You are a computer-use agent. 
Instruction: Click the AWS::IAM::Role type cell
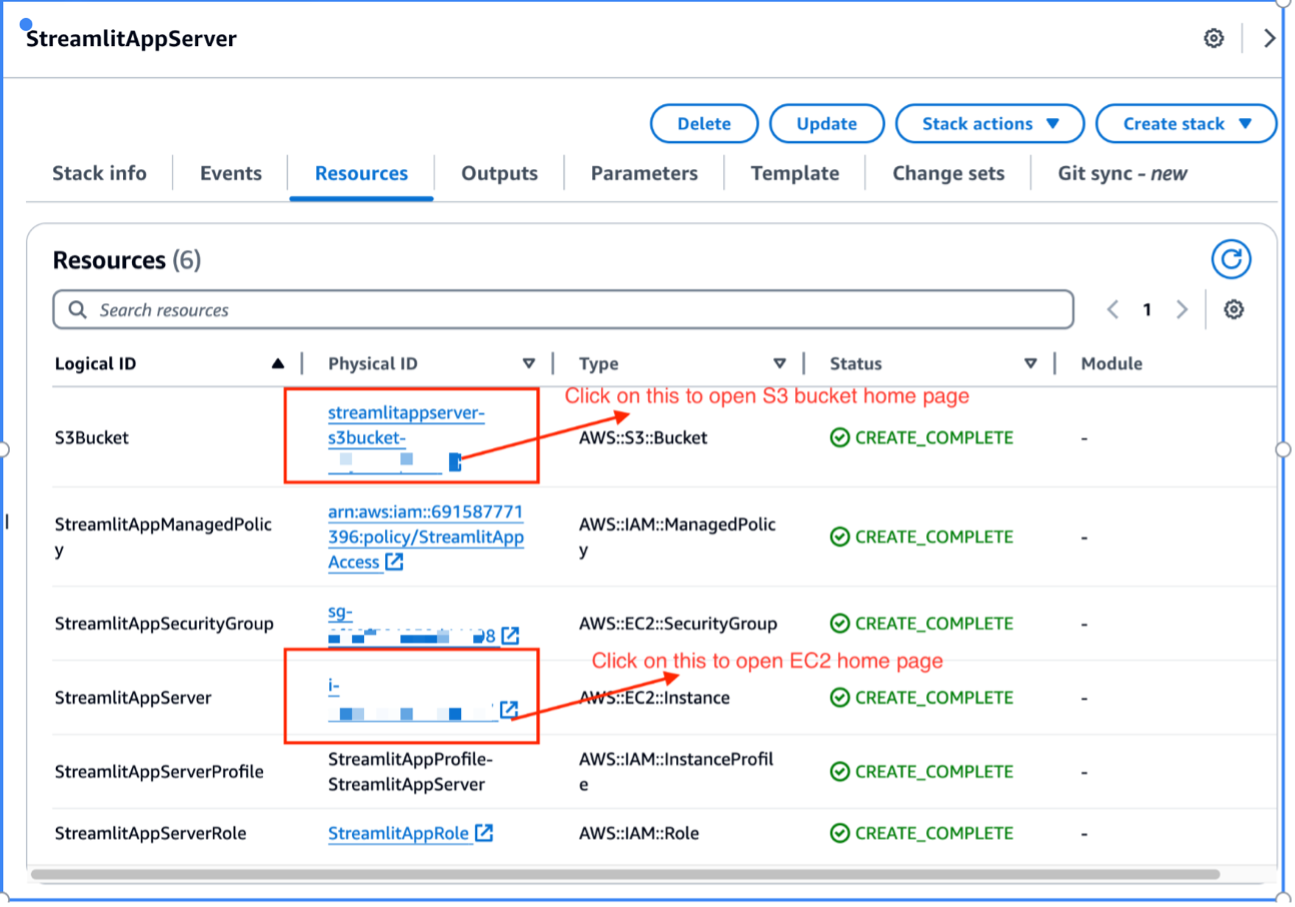point(639,833)
